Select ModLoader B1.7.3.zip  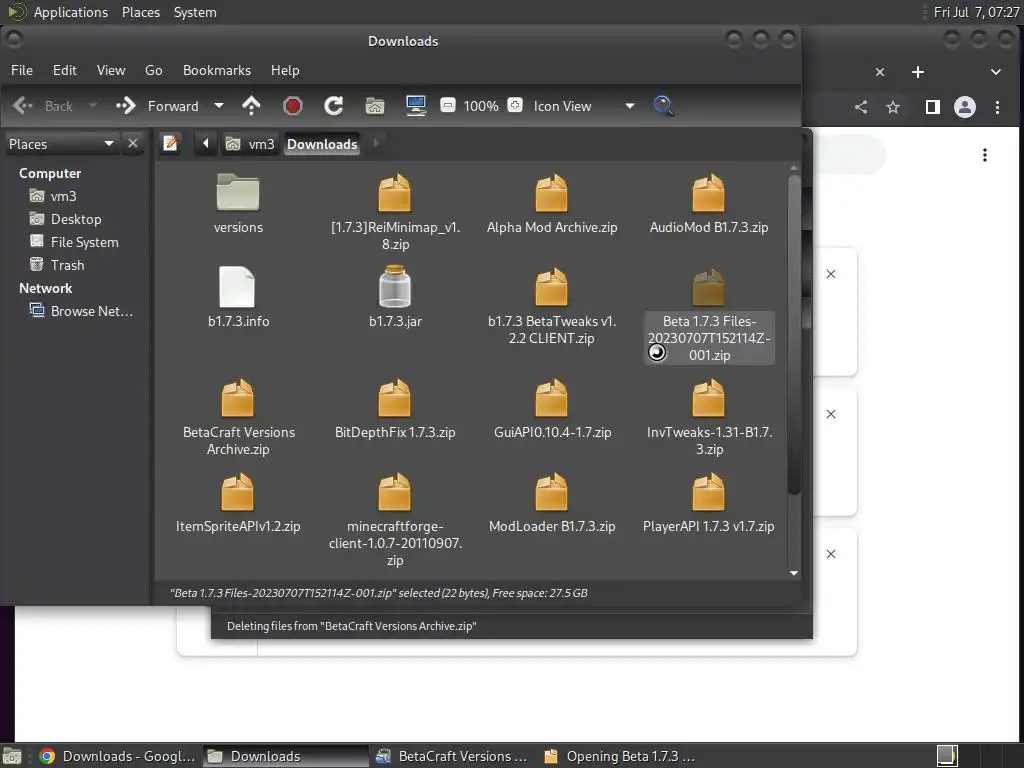[x=552, y=503]
